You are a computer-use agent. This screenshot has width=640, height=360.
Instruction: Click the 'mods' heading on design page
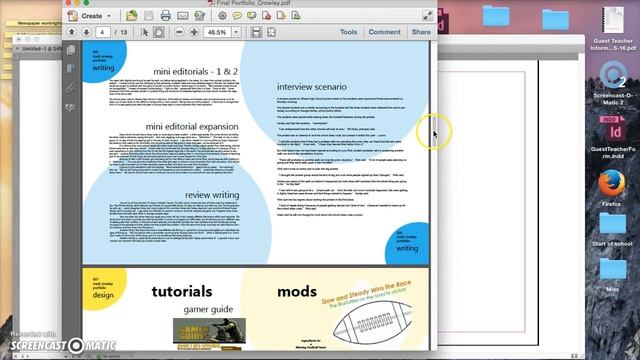tap(297, 291)
